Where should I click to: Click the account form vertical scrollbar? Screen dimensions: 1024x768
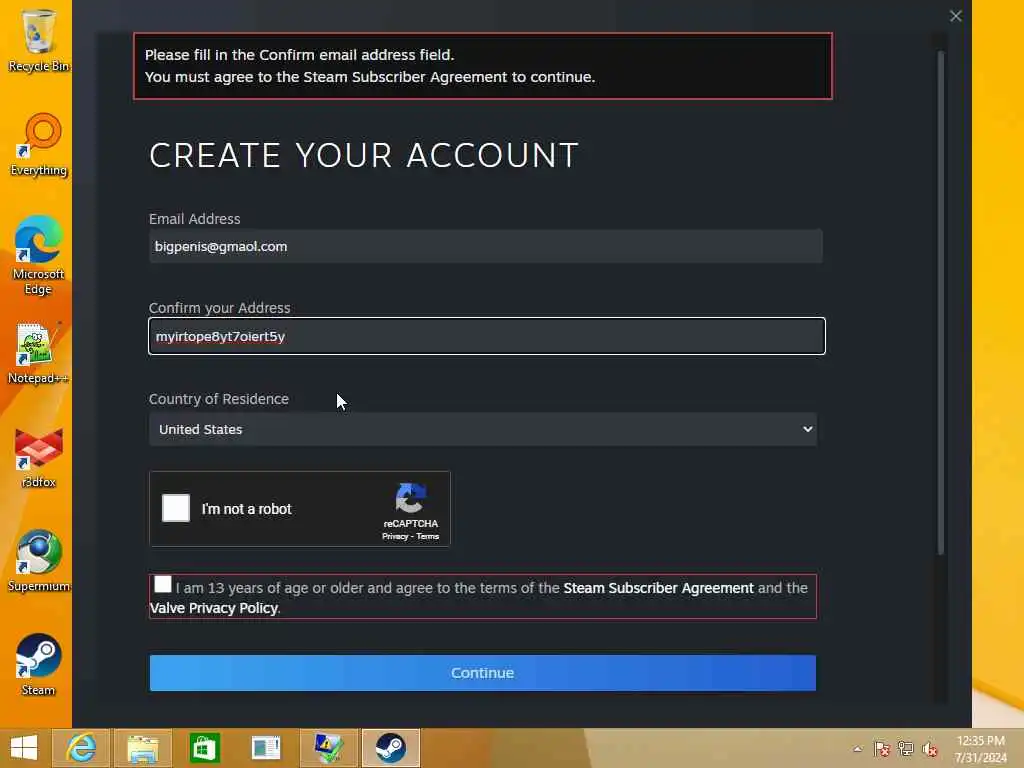click(x=941, y=303)
